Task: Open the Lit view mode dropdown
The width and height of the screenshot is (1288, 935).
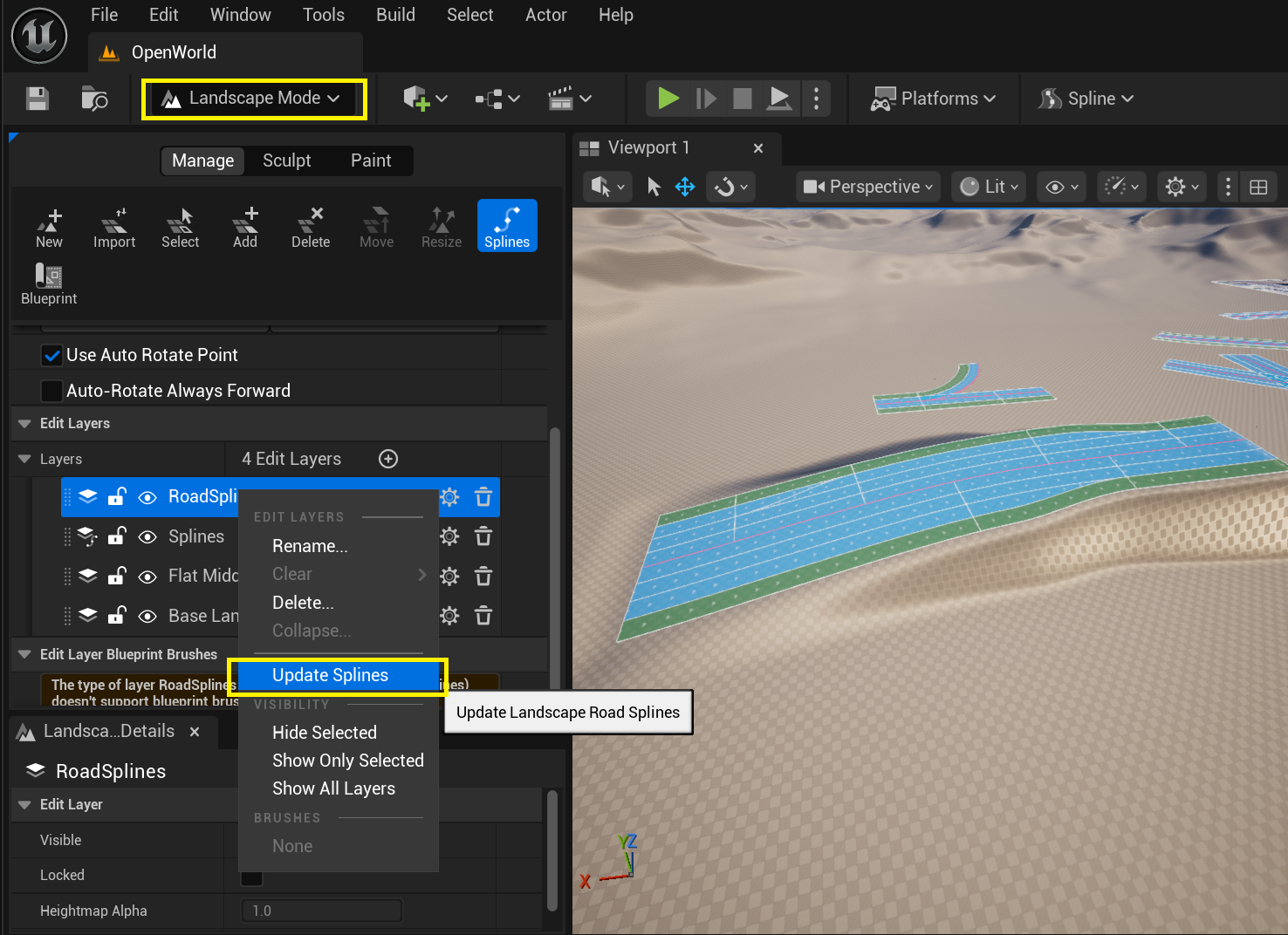Action: (989, 187)
